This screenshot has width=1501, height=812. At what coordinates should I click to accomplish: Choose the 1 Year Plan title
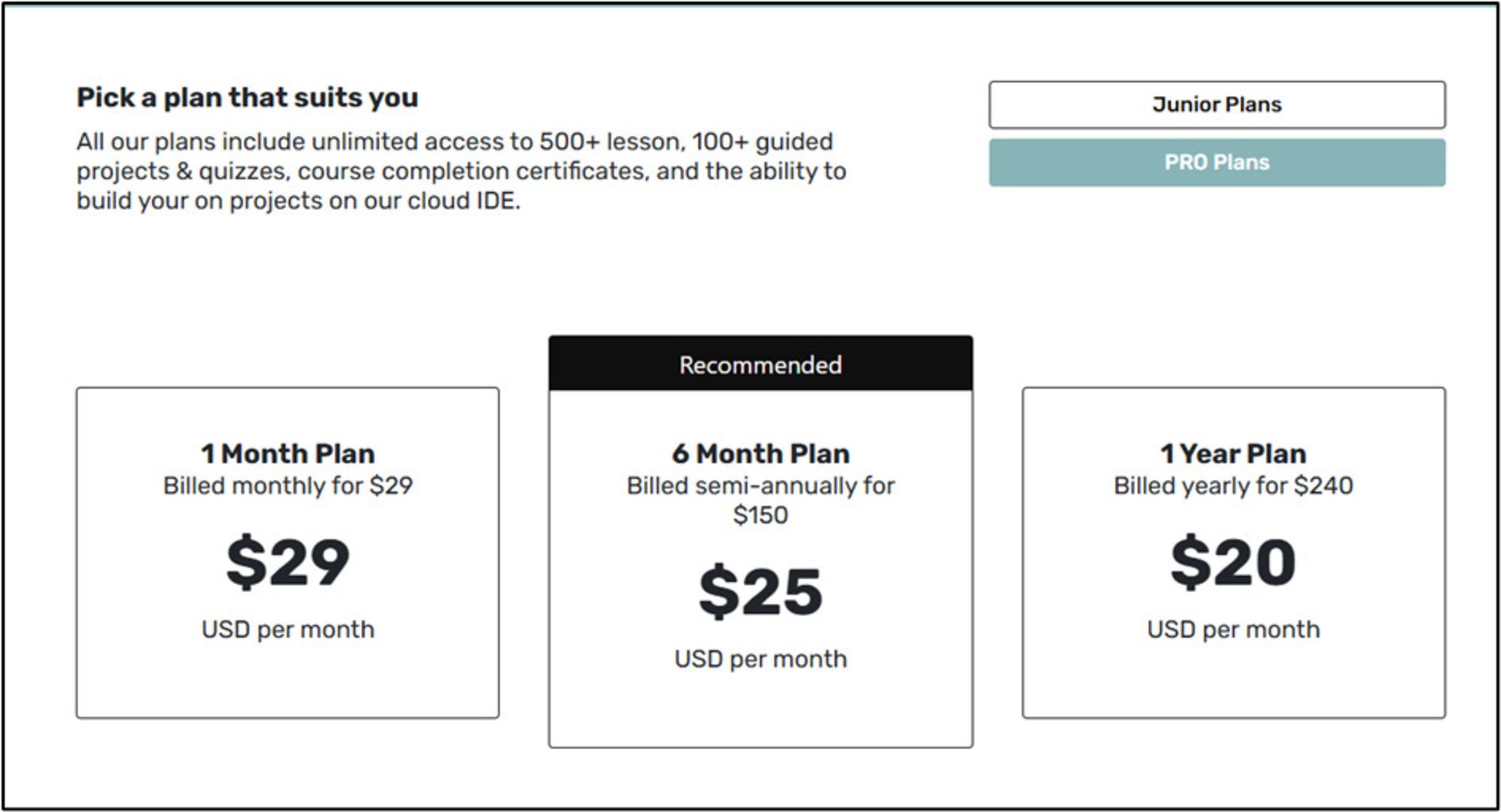(x=1233, y=454)
